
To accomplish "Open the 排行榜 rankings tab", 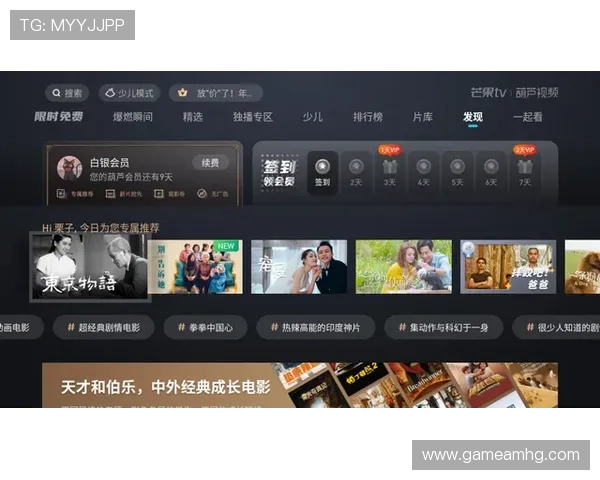I will click(x=368, y=117).
